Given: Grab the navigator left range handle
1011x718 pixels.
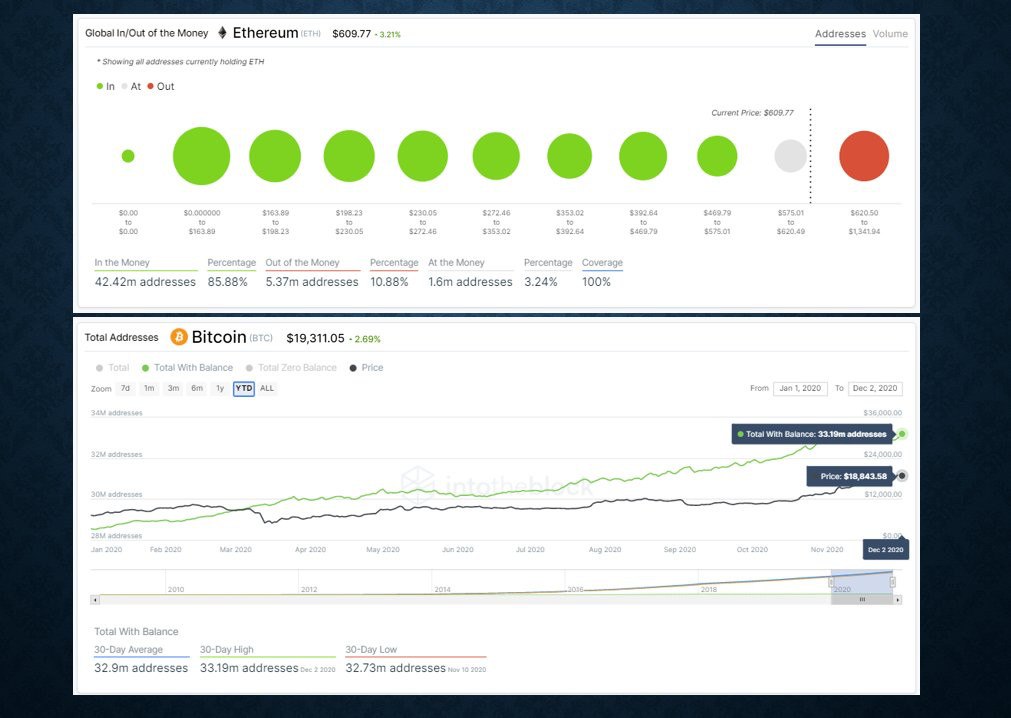Looking at the screenshot, I should [832, 583].
